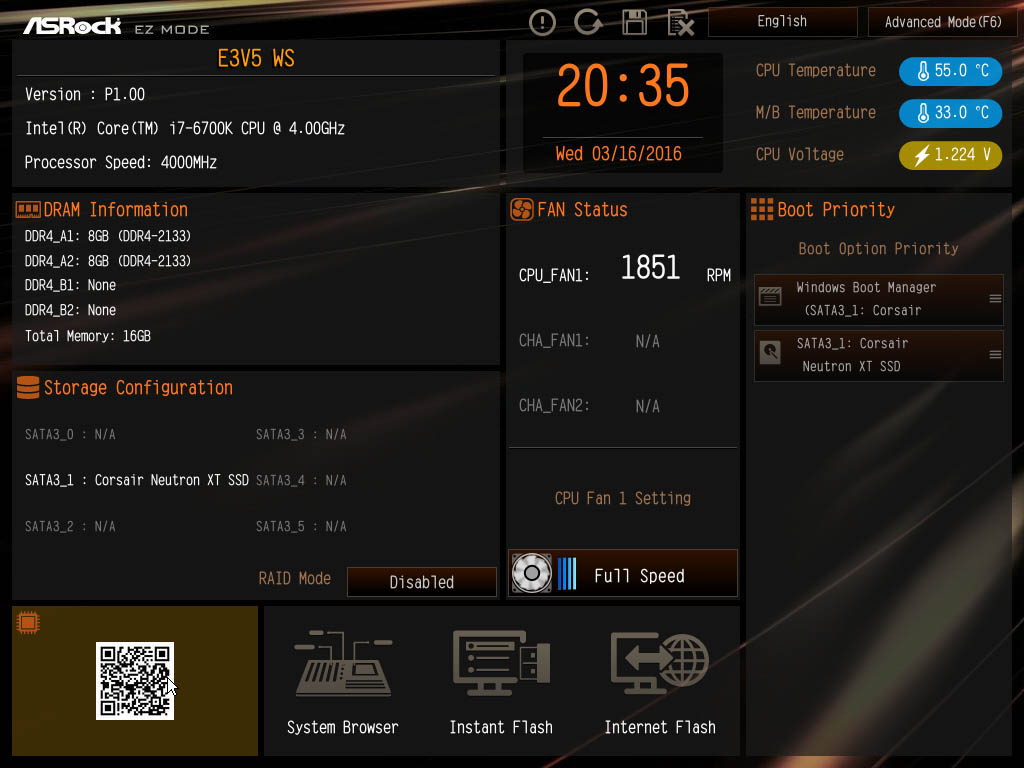Click the date Wed 03/16/2016
1024x768 pixels.
(618, 154)
